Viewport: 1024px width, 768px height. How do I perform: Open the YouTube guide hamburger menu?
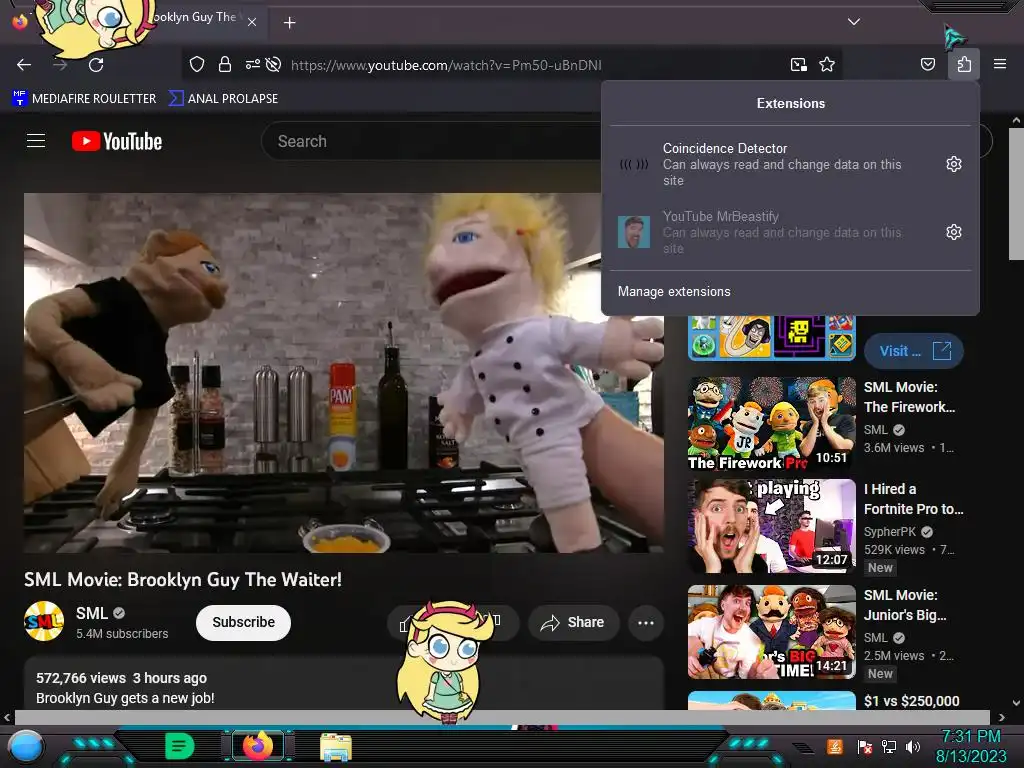coord(36,140)
